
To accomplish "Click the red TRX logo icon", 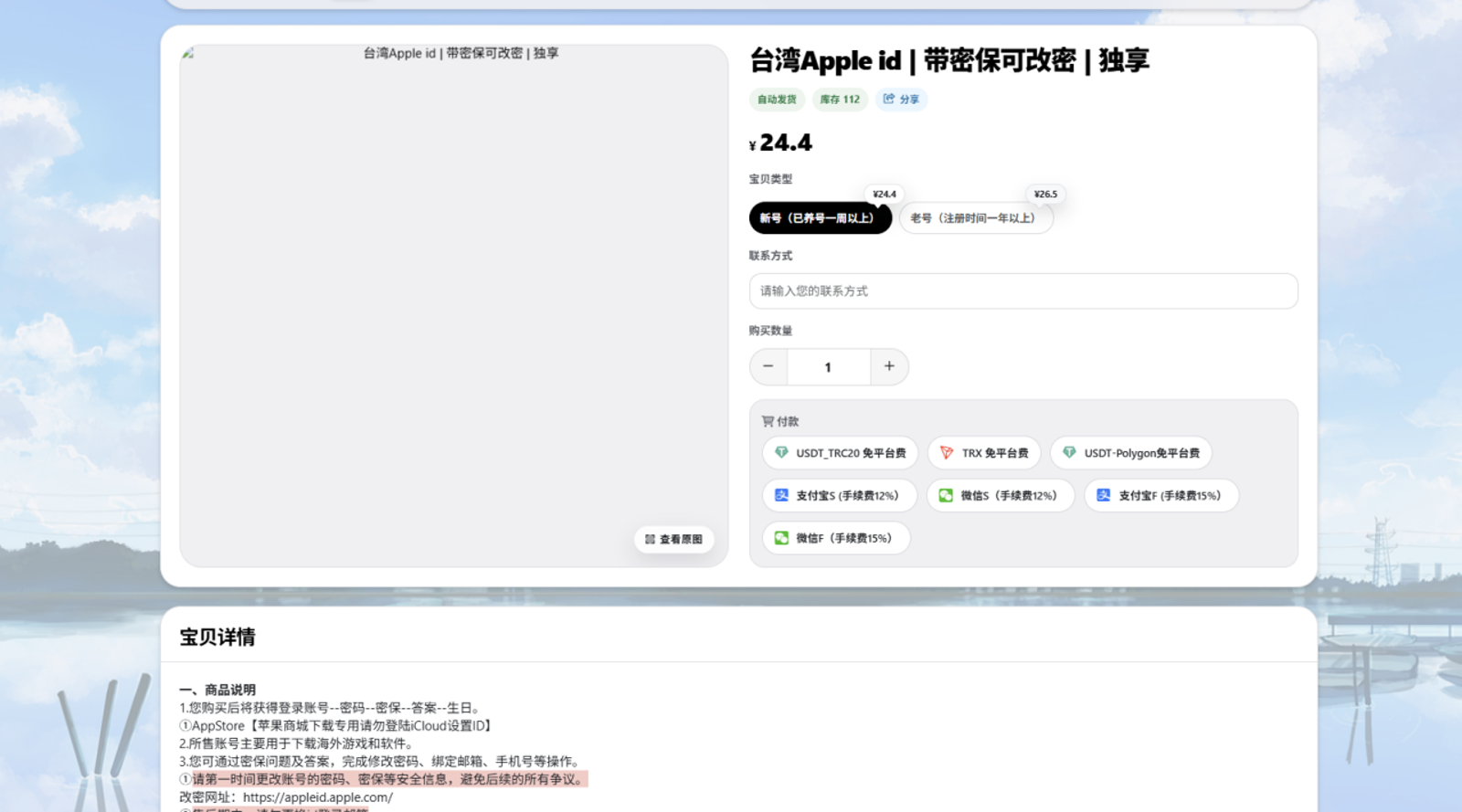I will click(947, 452).
